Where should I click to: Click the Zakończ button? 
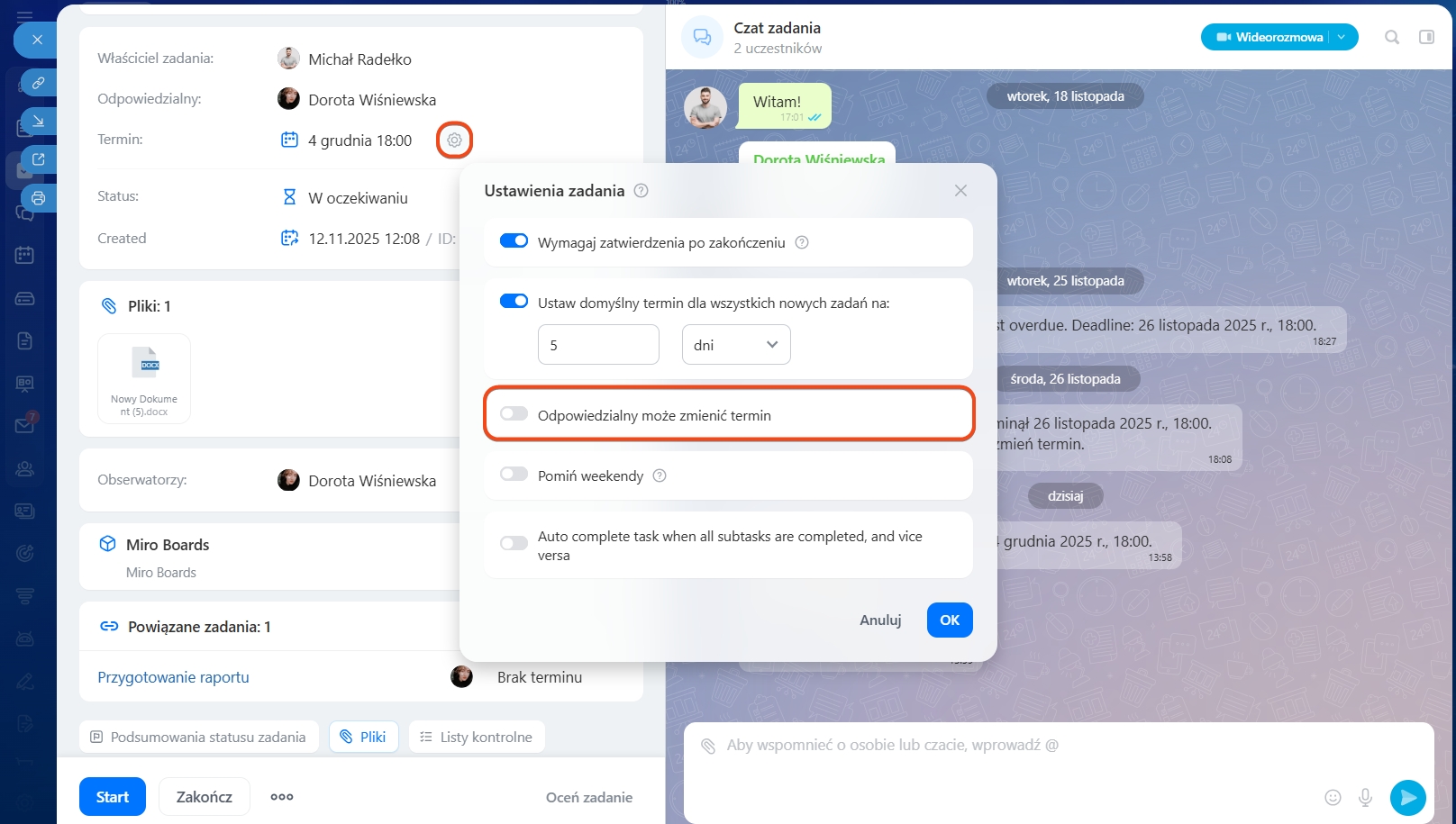[205, 797]
